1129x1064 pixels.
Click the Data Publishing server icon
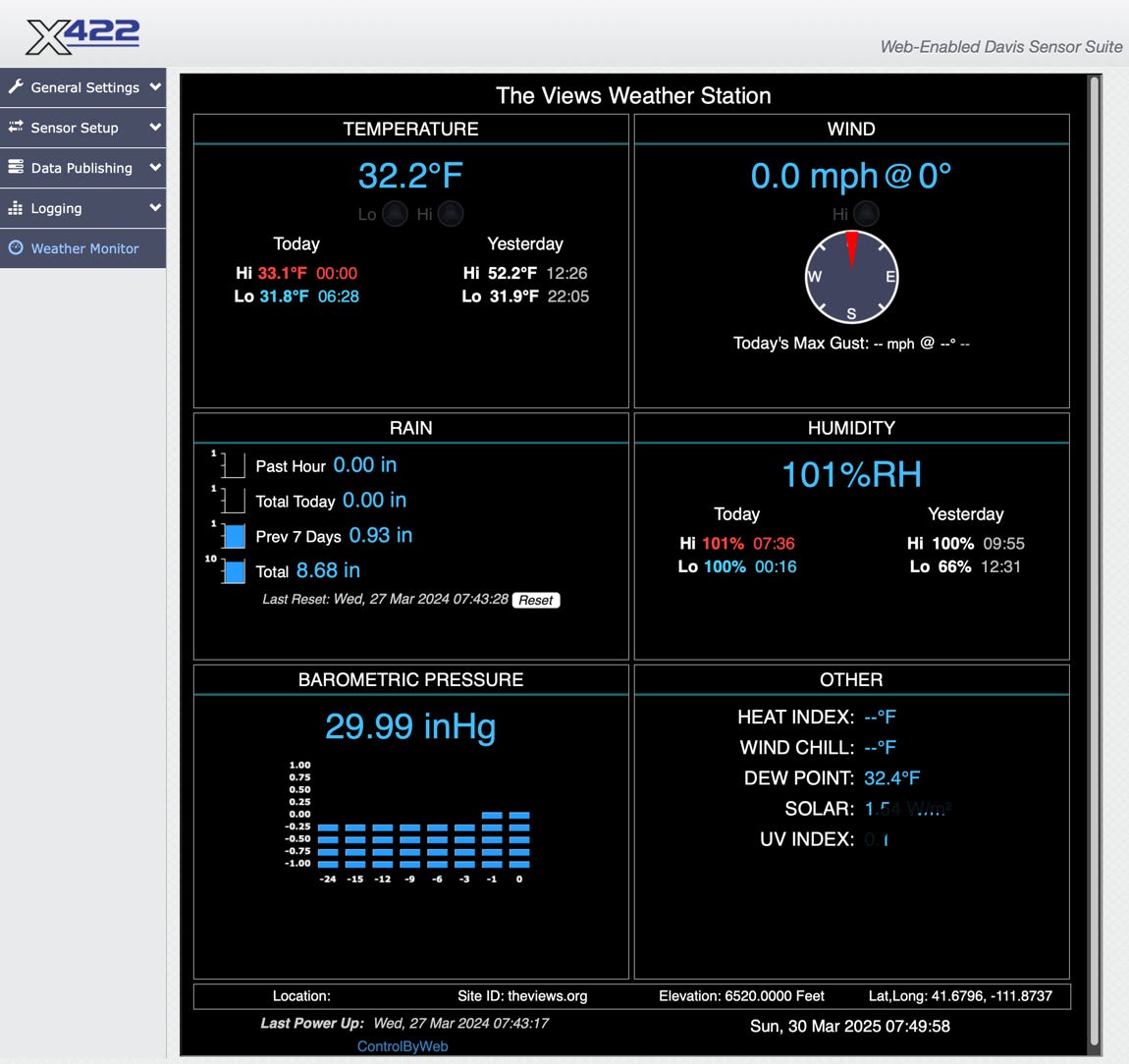pyautogui.click(x=16, y=167)
